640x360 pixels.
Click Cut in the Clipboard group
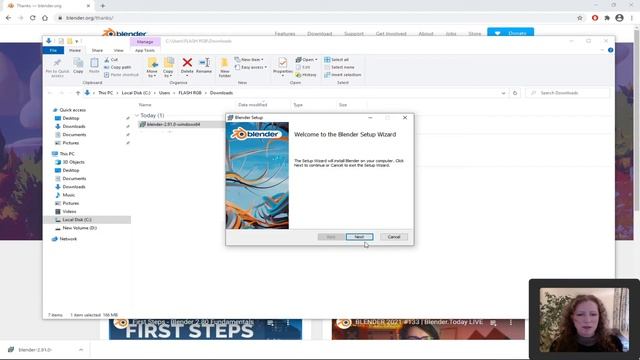(x=111, y=60)
